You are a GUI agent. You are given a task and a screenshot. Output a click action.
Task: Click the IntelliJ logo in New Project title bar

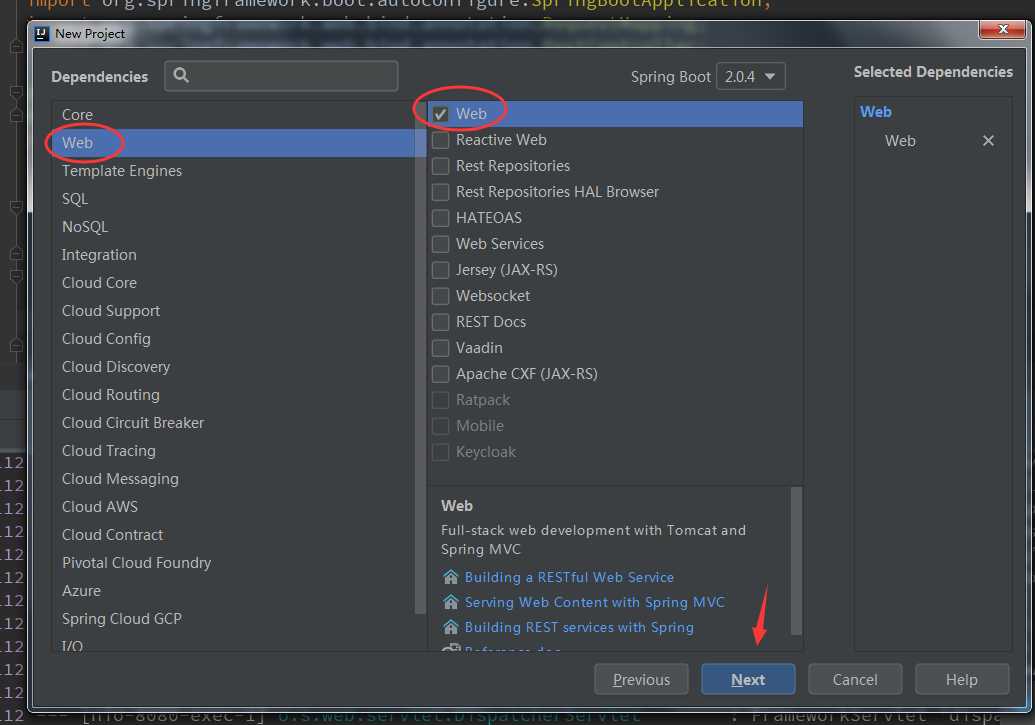(x=42, y=34)
